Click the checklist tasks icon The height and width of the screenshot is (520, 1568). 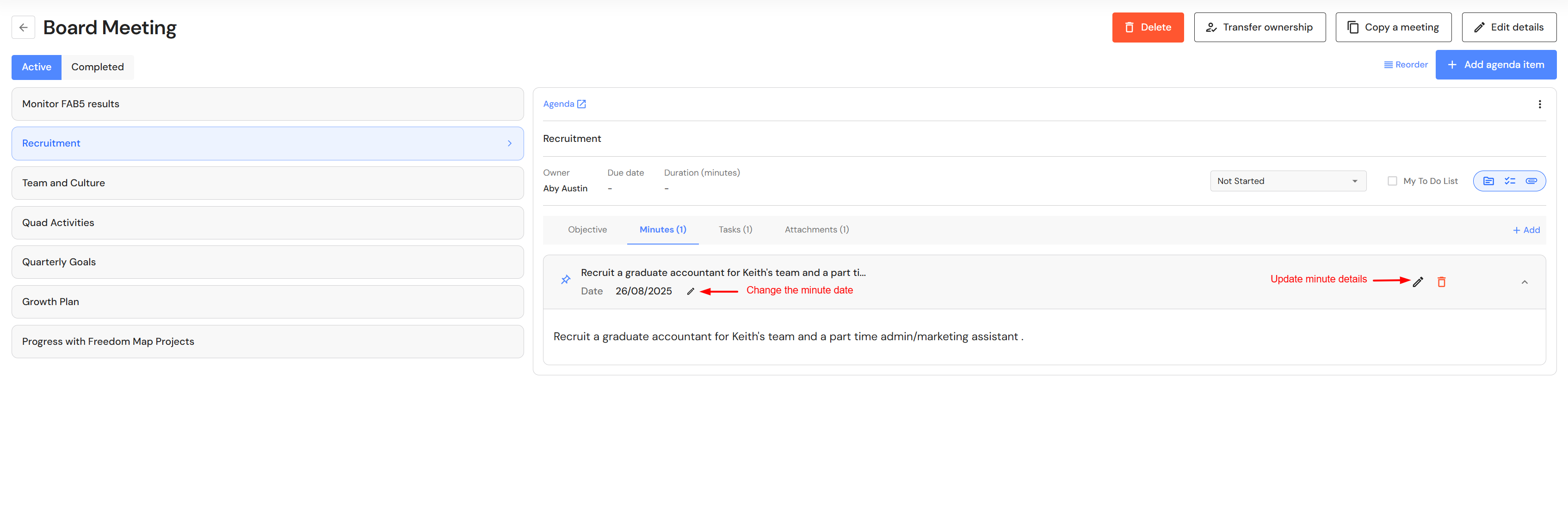1510,181
